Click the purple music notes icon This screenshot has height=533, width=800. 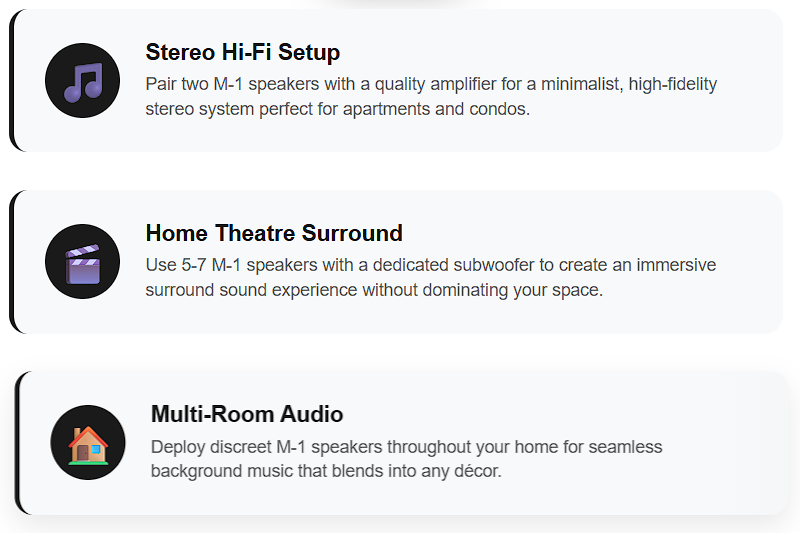[83, 81]
